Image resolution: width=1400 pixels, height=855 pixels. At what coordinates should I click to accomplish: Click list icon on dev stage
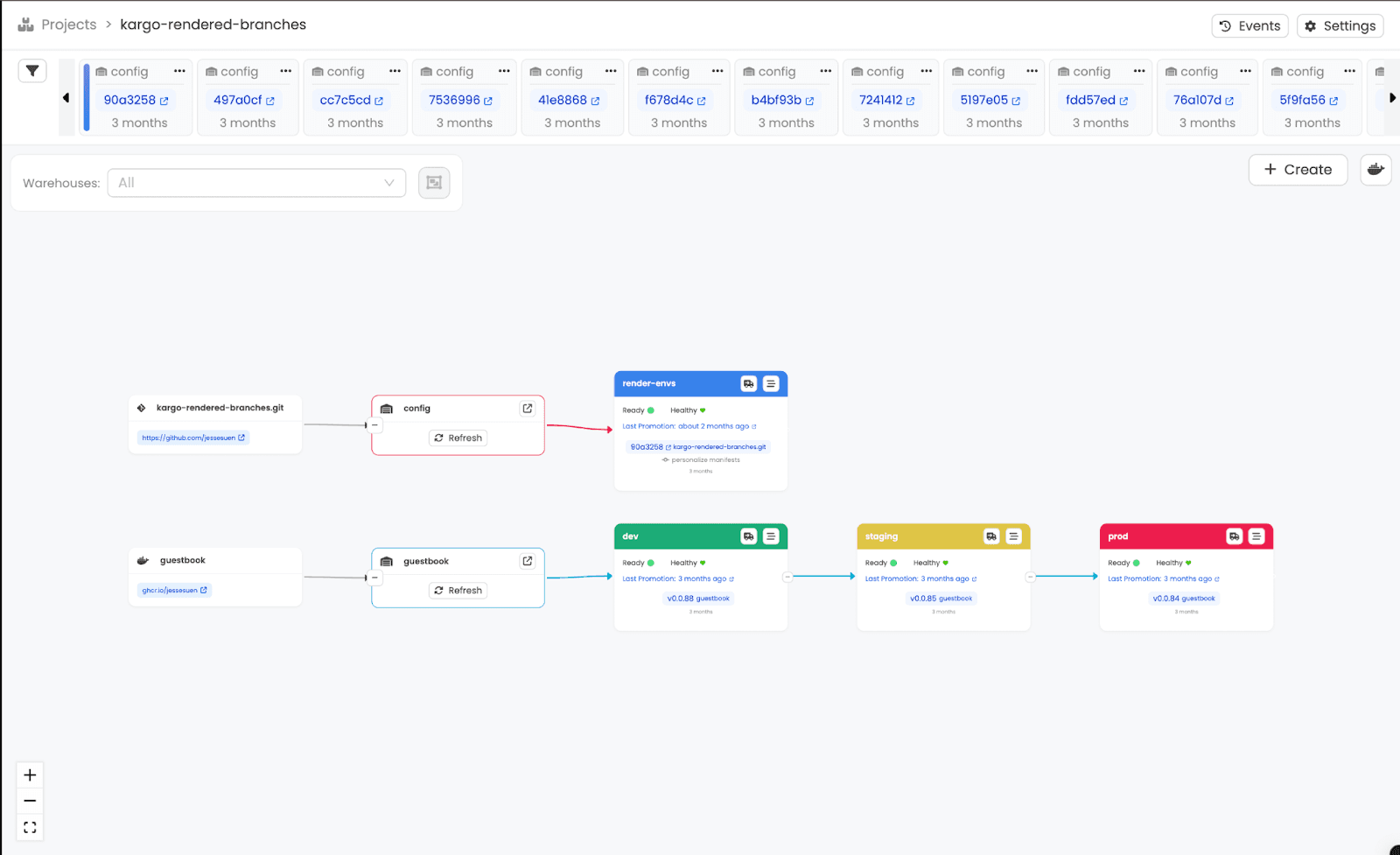[771, 536]
